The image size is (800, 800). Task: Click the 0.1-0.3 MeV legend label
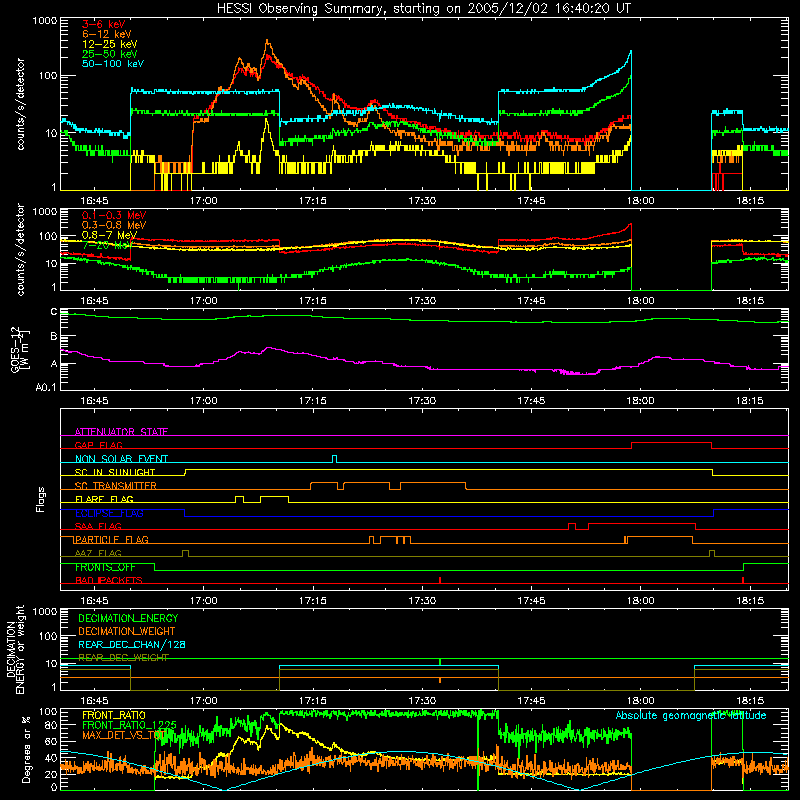tap(114, 215)
